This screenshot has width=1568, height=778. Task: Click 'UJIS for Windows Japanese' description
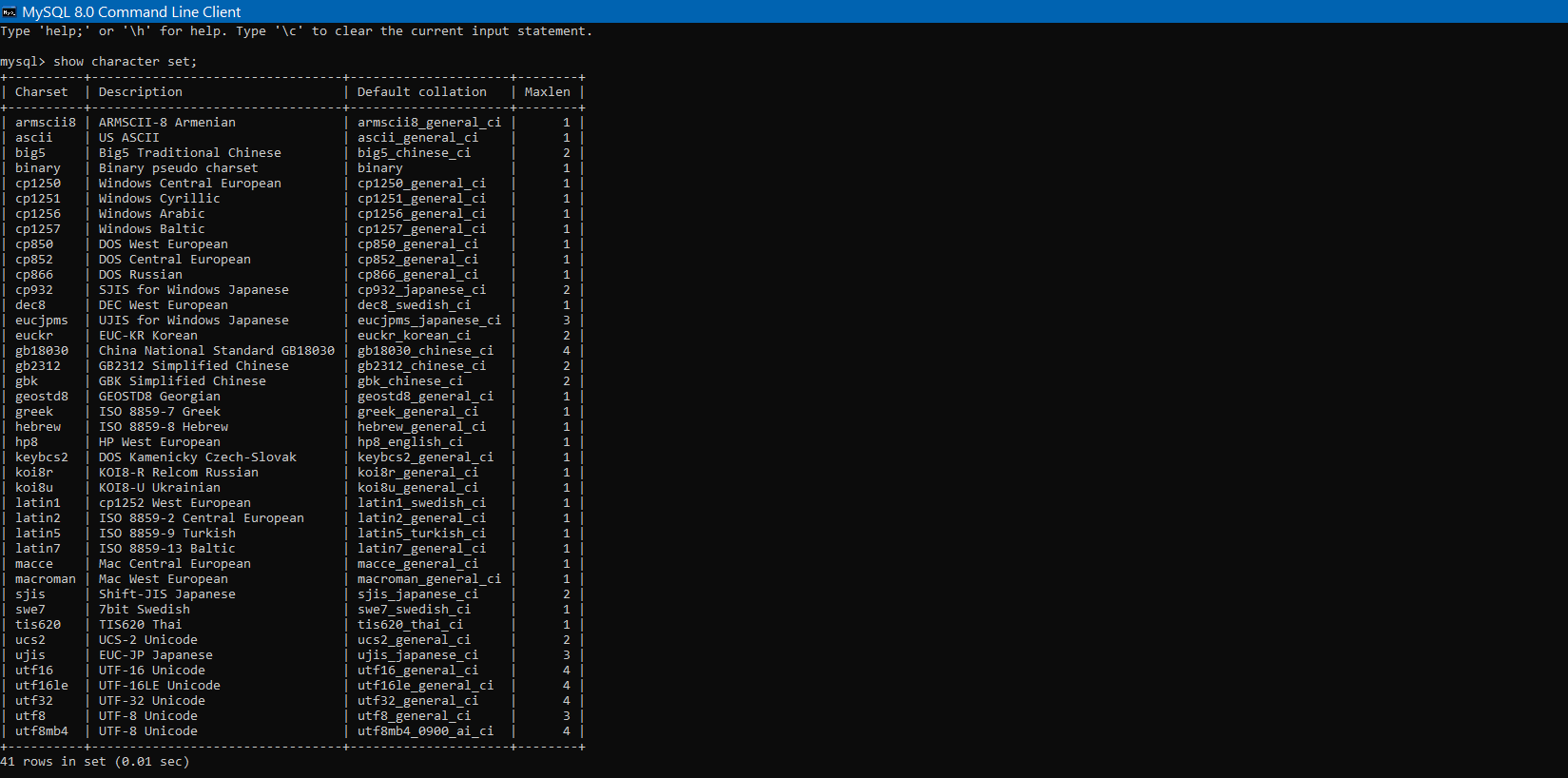tap(194, 321)
